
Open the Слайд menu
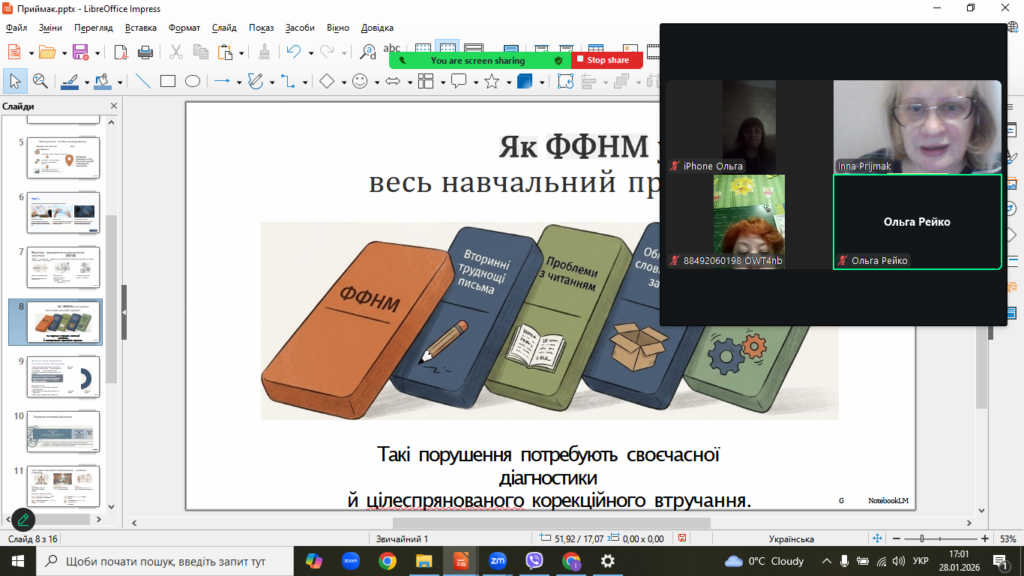(x=224, y=28)
